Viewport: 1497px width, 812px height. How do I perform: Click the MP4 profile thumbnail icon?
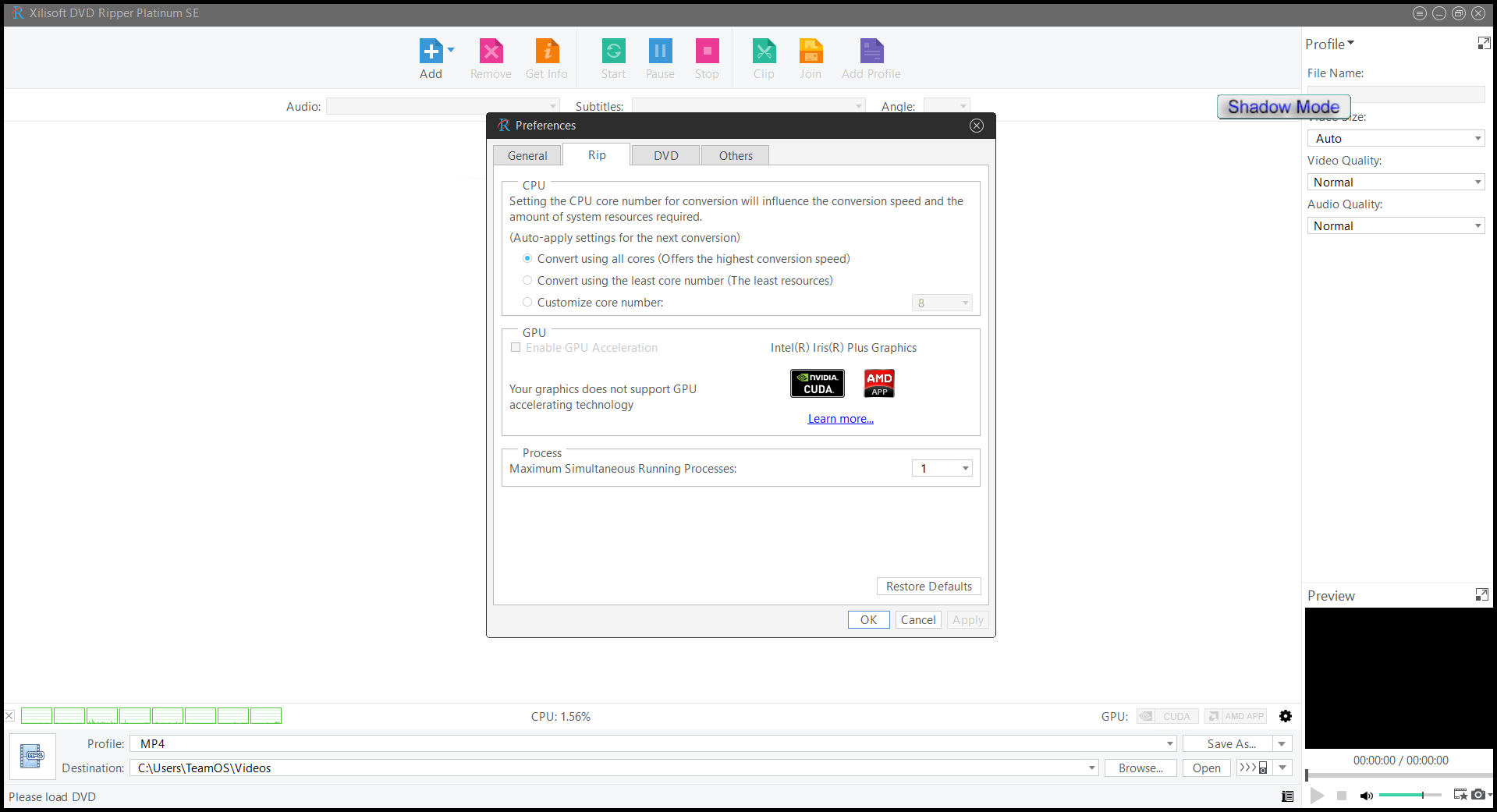click(x=33, y=756)
